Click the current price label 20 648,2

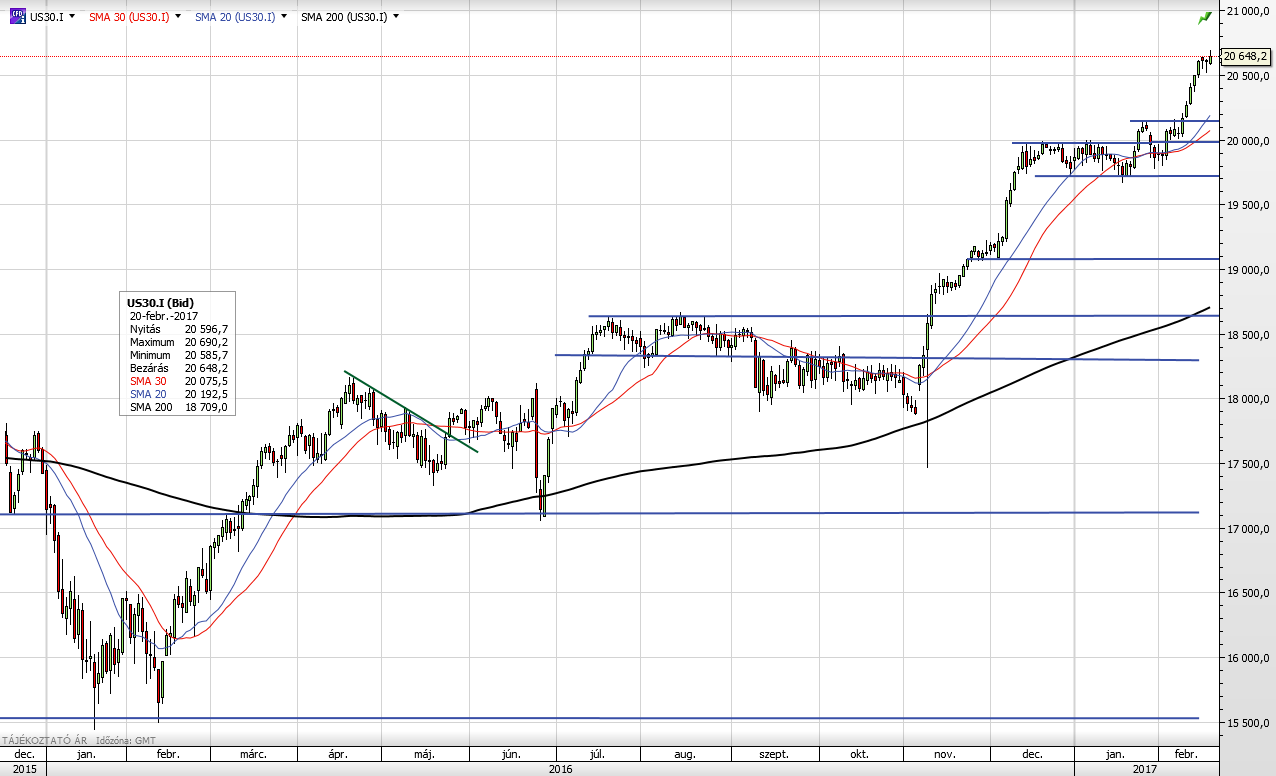1245,57
